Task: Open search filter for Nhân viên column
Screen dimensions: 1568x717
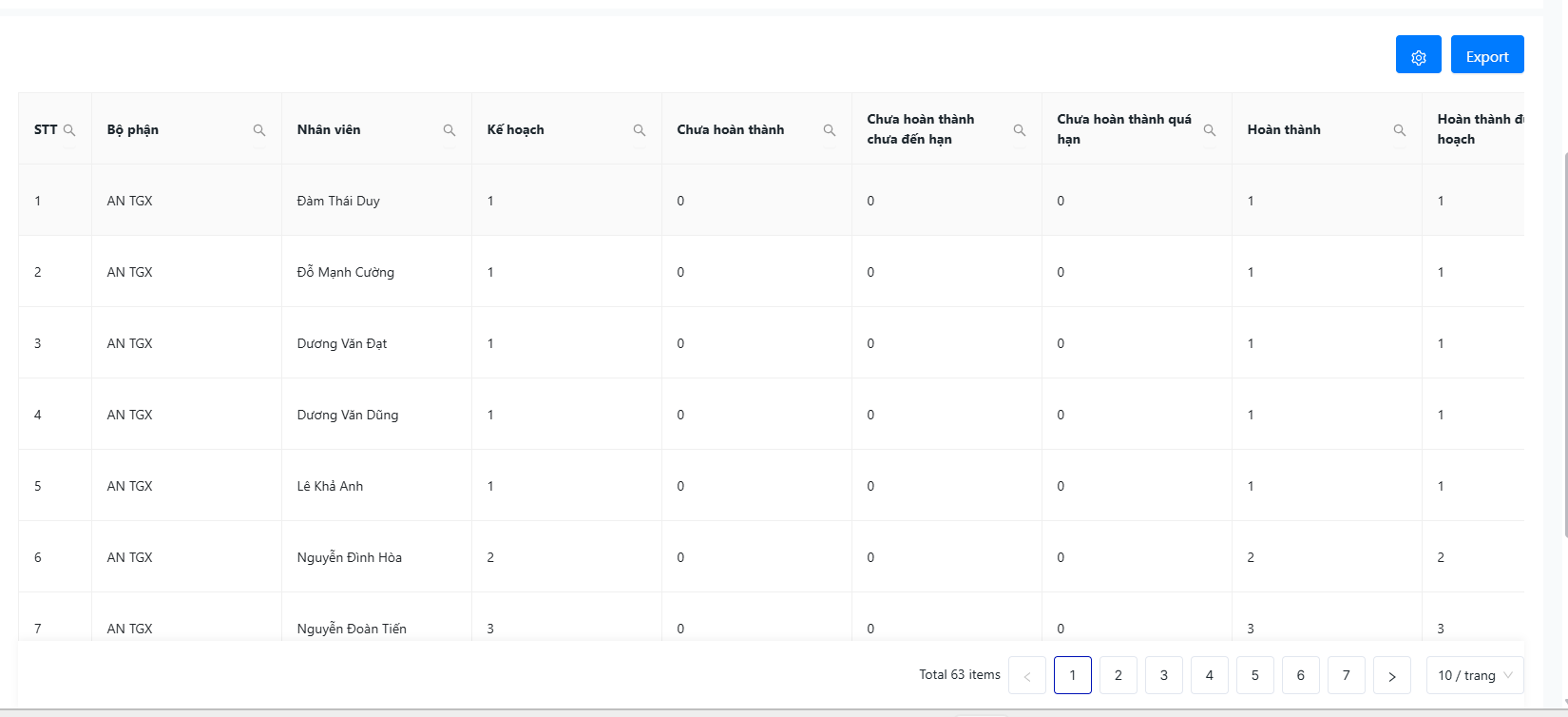Action: (x=449, y=130)
